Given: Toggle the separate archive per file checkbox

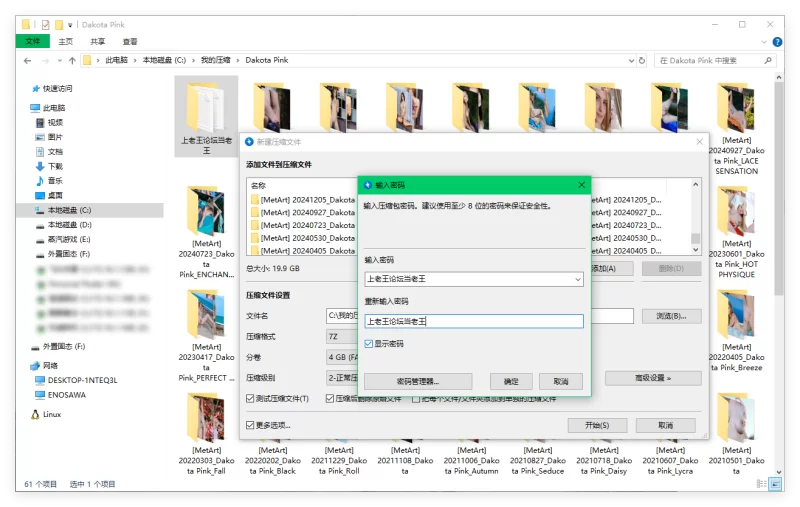Looking at the screenshot, I should click(415, 398).
